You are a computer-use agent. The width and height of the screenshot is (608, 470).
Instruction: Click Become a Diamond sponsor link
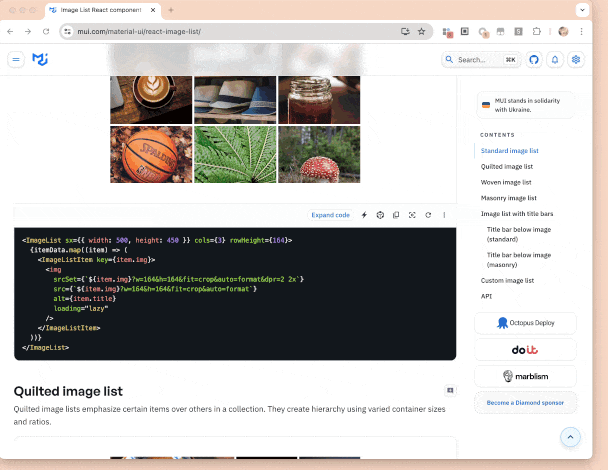[525, 402]
